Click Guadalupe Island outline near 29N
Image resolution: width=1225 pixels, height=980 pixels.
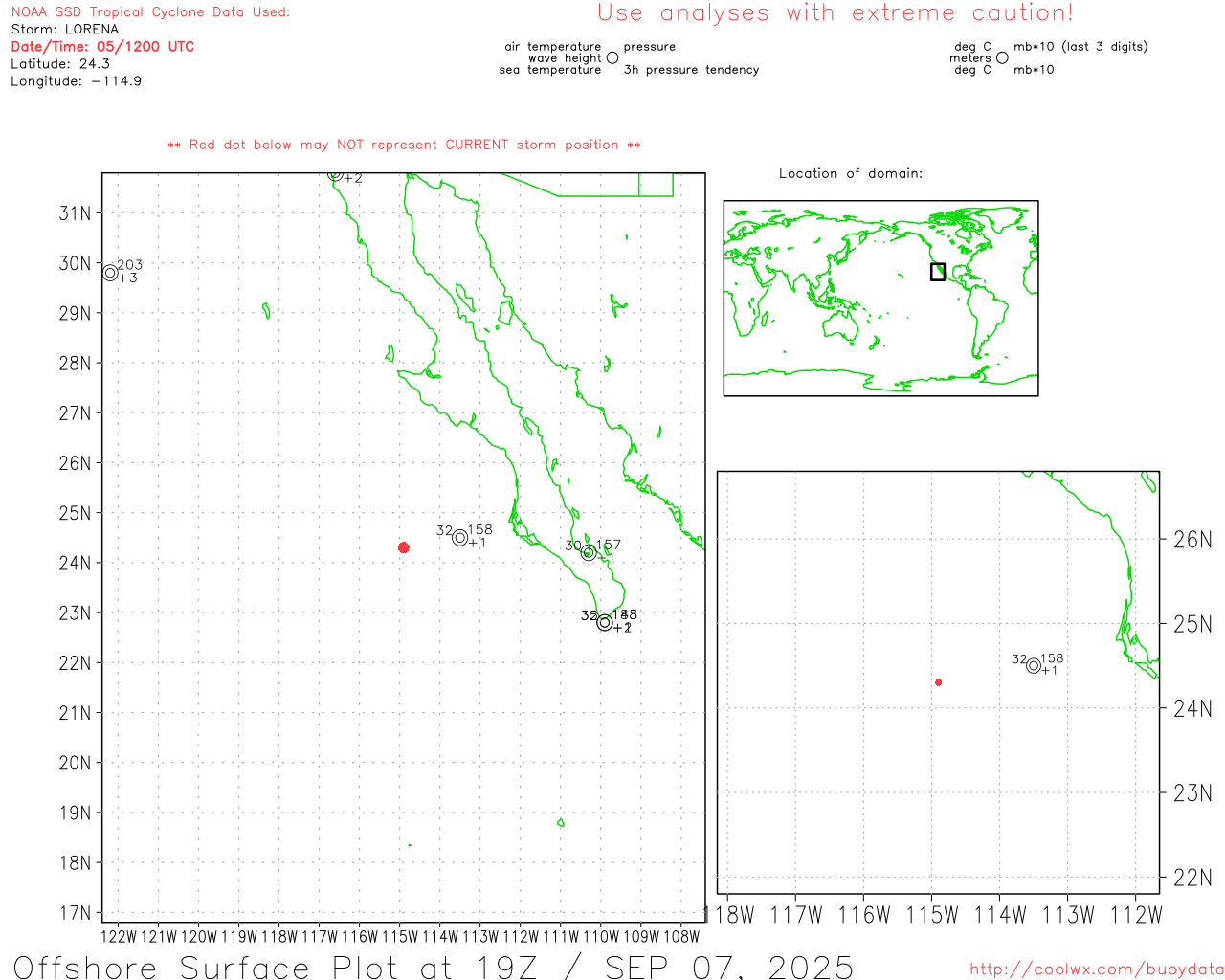coord(266,311)
